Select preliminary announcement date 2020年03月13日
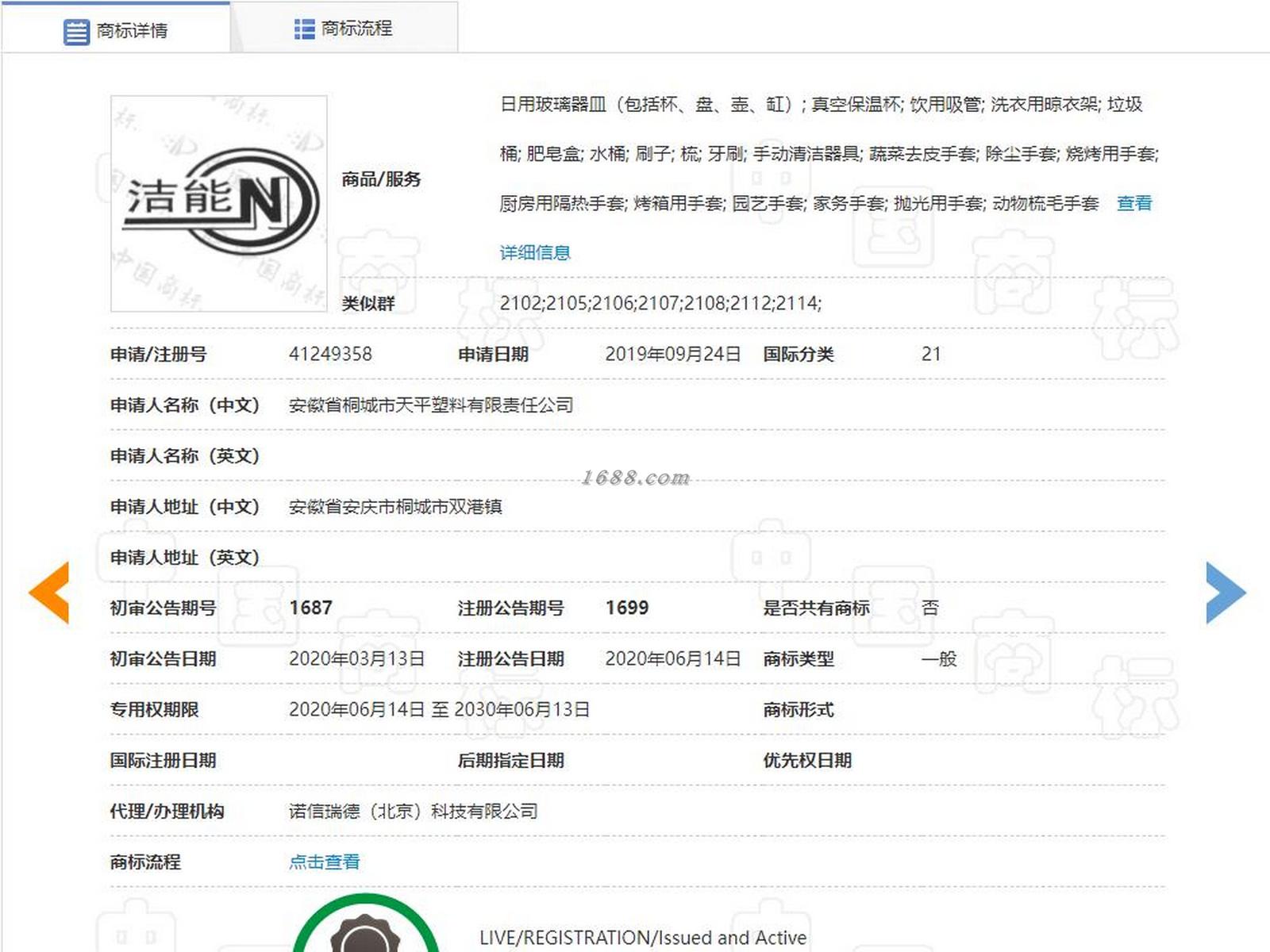1270x952 pixels. pos(356,658)
